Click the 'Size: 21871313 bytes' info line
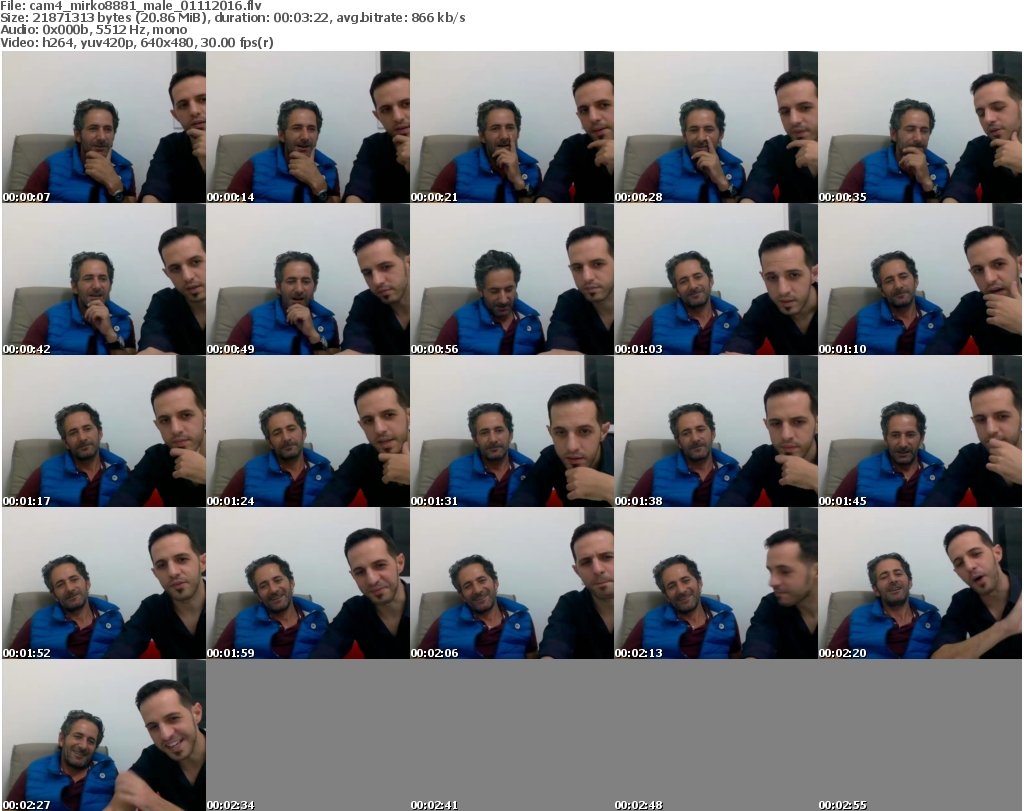Screen dimensions: 1024x811 pyautogui.click(x=232, y=18)
